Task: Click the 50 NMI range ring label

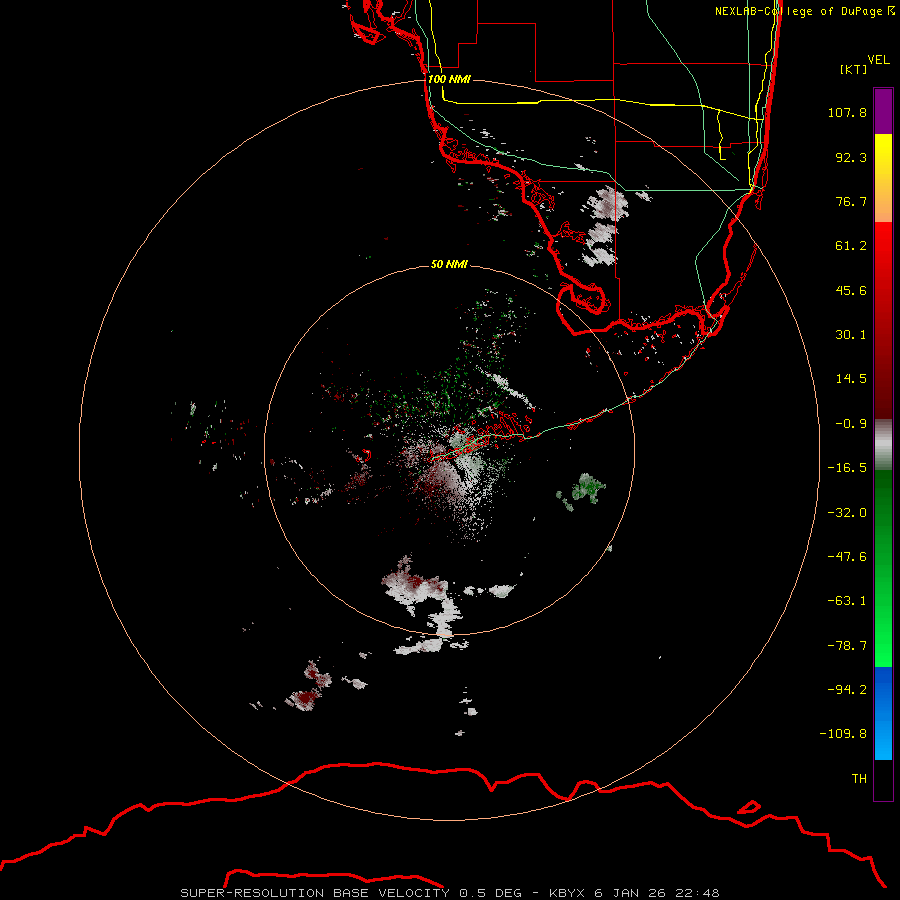Action: point(449,264)
